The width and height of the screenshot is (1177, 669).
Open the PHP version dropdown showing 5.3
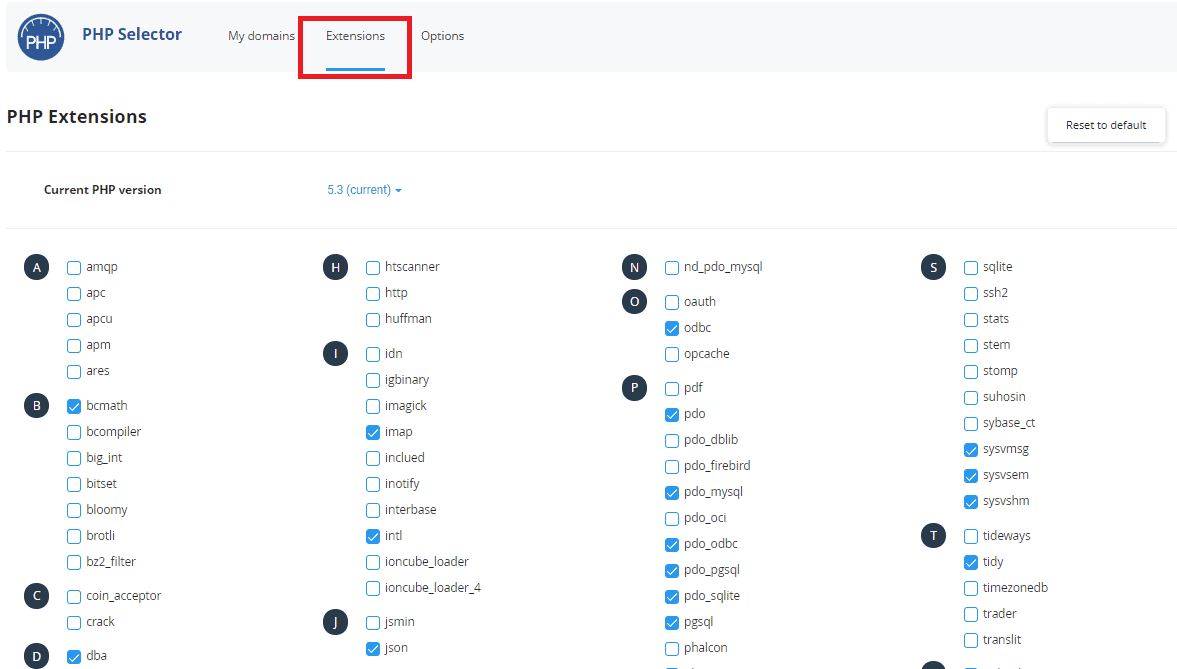(364, 189)
